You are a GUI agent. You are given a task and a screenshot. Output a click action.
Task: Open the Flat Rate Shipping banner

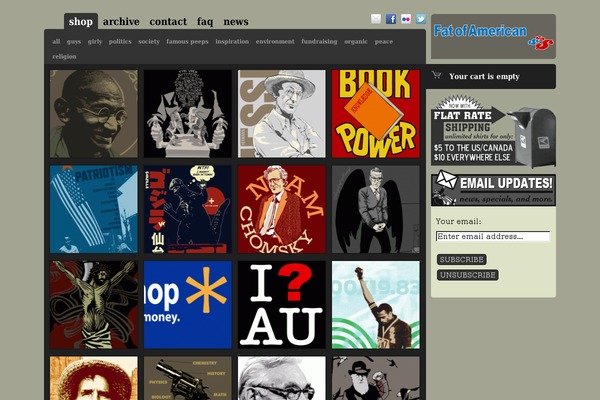pyautogui.click(x=493, y=131)
